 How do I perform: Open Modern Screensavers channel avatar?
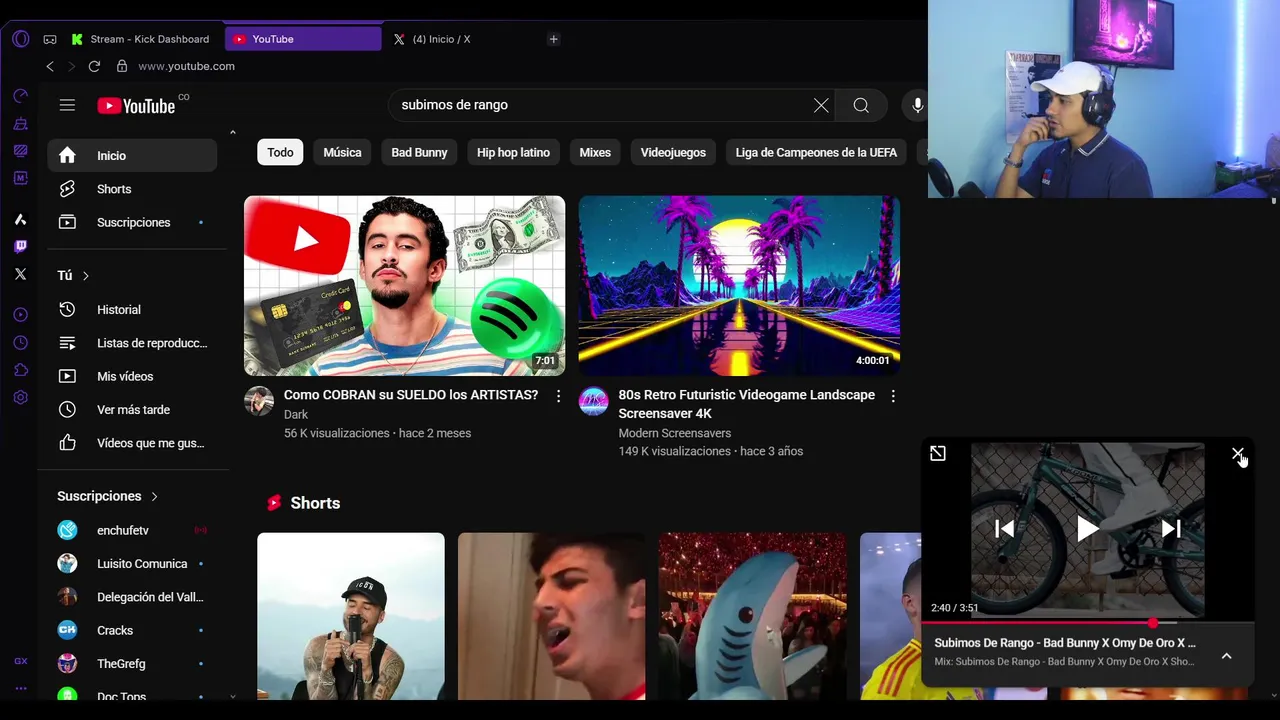point(594,401)
